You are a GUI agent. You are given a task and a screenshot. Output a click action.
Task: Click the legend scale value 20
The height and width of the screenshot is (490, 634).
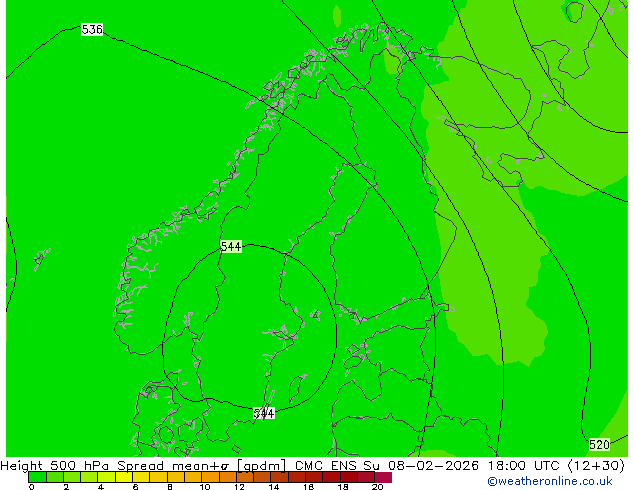pyautogui.click(x=378, y=487)
